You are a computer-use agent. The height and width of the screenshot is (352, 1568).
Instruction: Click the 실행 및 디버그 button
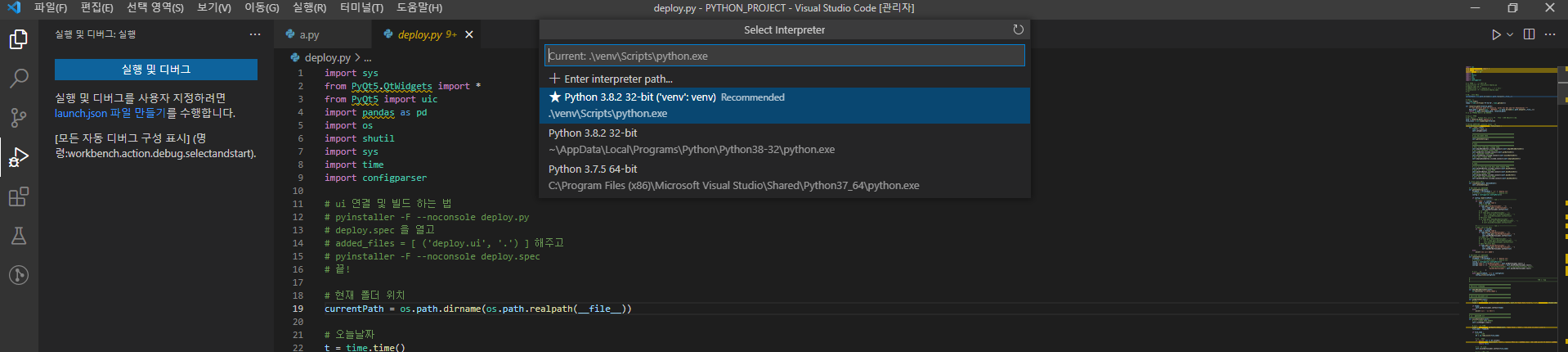point(156,70)
